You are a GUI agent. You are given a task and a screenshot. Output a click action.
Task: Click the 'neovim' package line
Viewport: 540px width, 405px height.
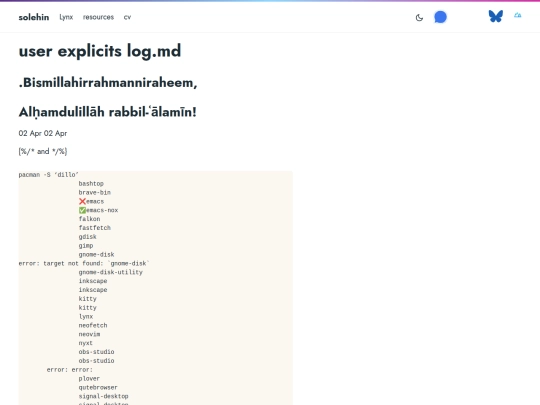(89, 334)
